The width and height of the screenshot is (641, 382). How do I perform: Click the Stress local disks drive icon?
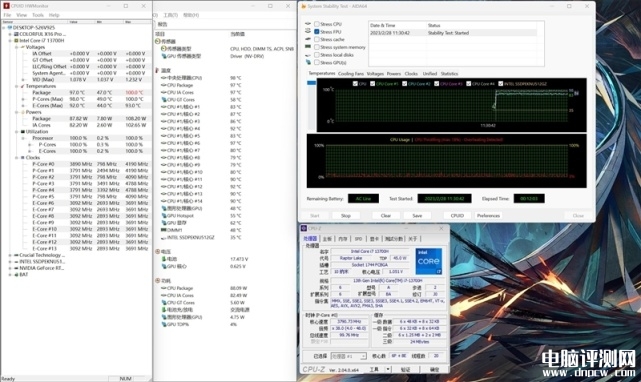(308, 55)
